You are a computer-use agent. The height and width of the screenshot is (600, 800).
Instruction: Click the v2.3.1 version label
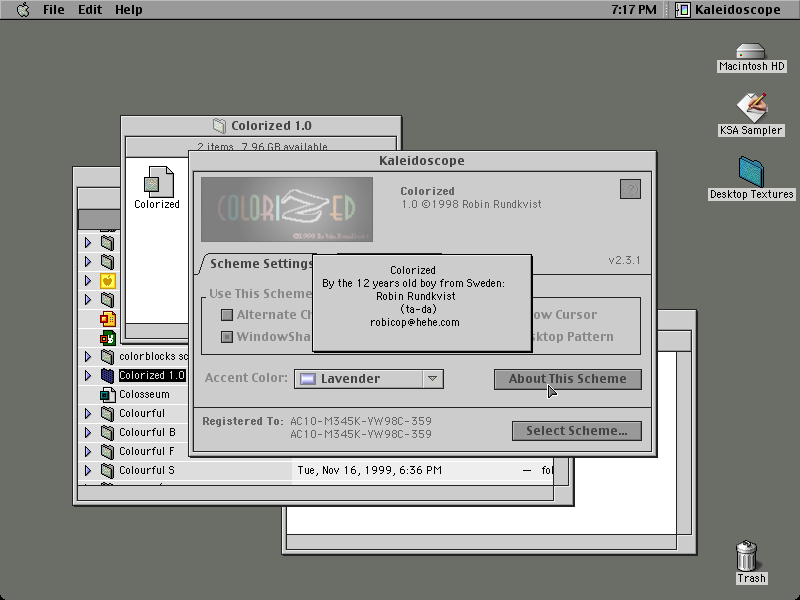pyautogui.click(x=624, y=260)
